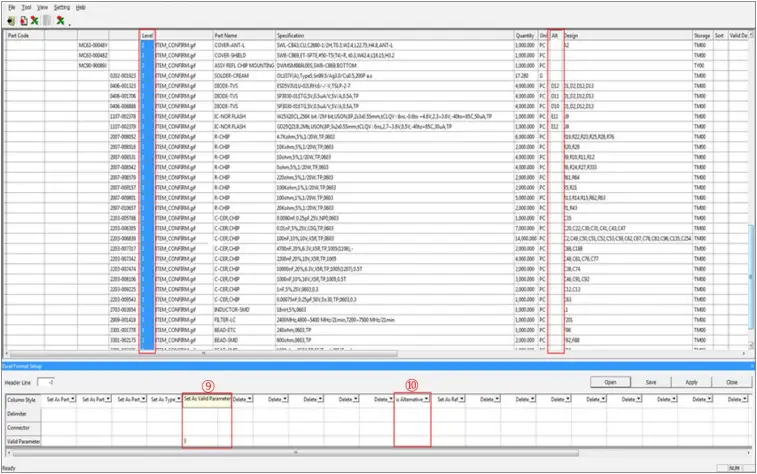Select part code 2909-001418 cell
This screenshot has height=474, width=757.
[123, 320]
